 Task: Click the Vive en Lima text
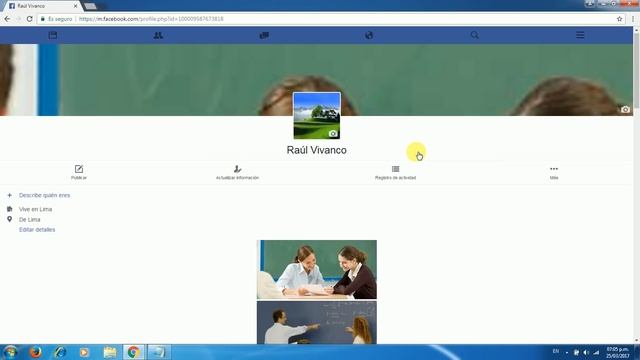click(36, 209)
